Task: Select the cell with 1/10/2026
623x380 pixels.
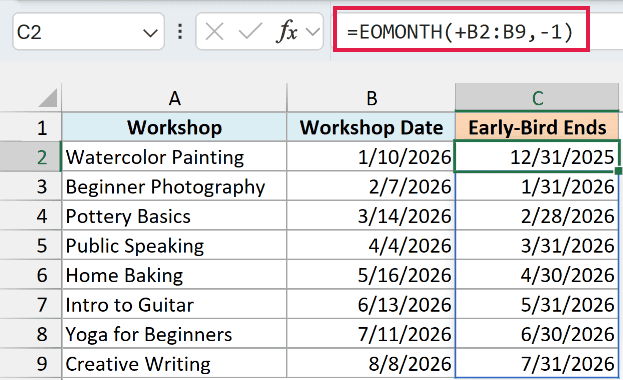Action: pos(371,157)
